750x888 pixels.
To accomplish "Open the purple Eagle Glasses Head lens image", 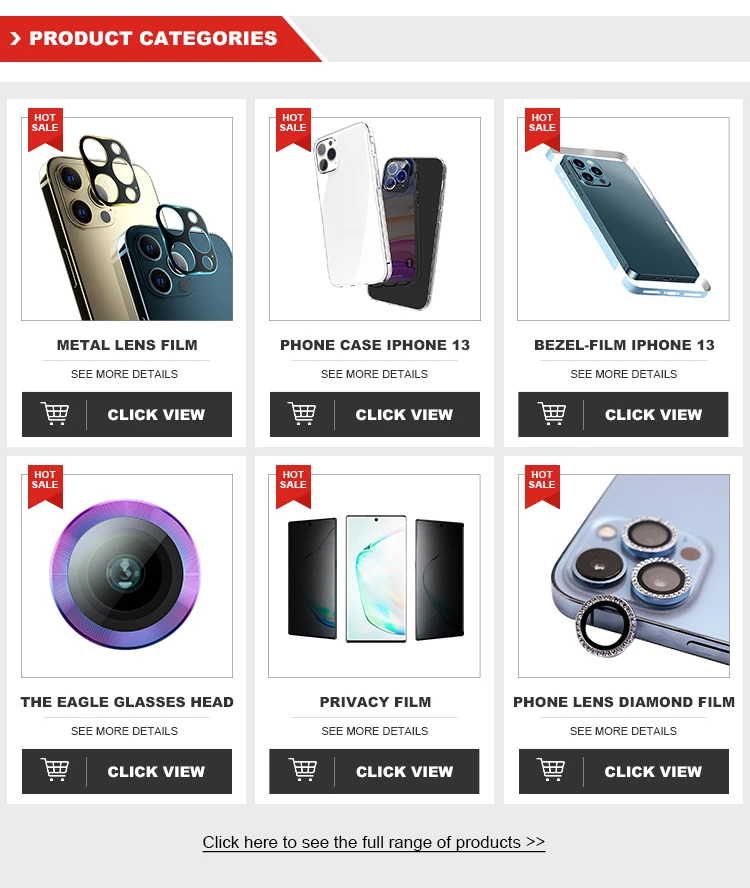I will click(127, 575).
